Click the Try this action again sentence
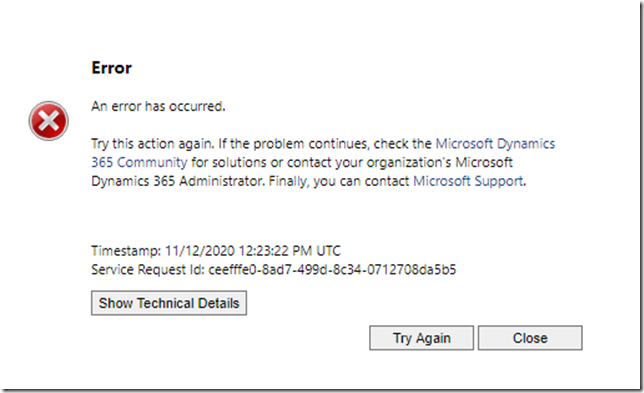Image resolution: width=644 pixels, height=393 pixels. tap(152, 144)
